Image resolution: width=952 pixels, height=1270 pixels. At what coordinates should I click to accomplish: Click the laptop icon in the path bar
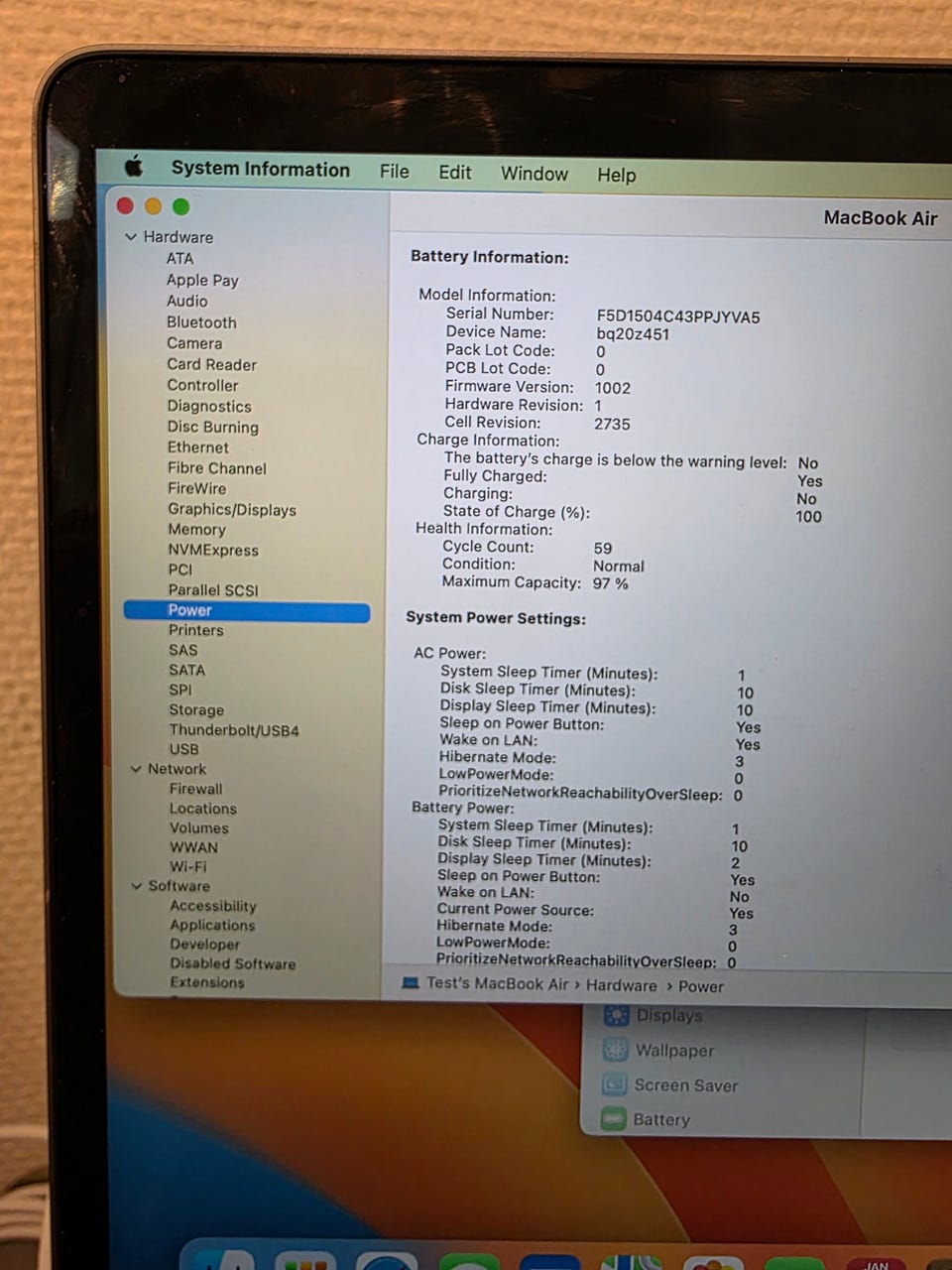(411, 983)
